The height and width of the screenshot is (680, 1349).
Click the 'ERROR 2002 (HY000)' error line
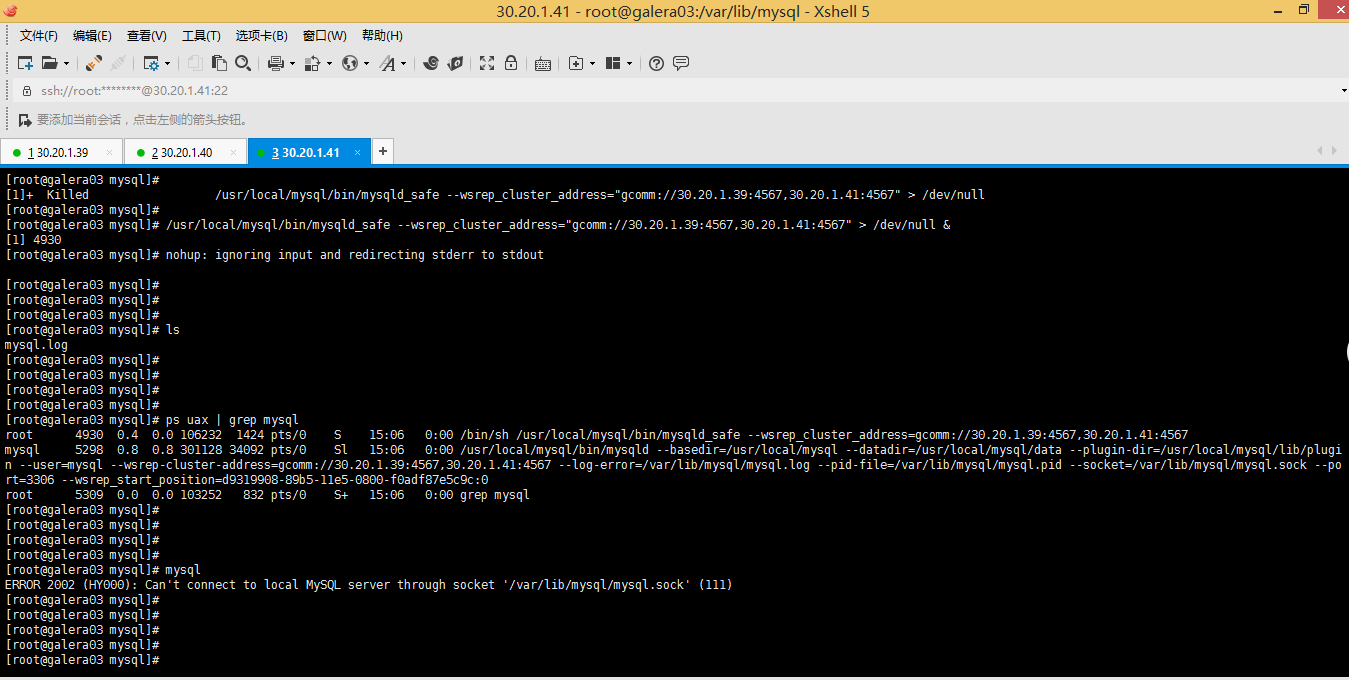369,585
